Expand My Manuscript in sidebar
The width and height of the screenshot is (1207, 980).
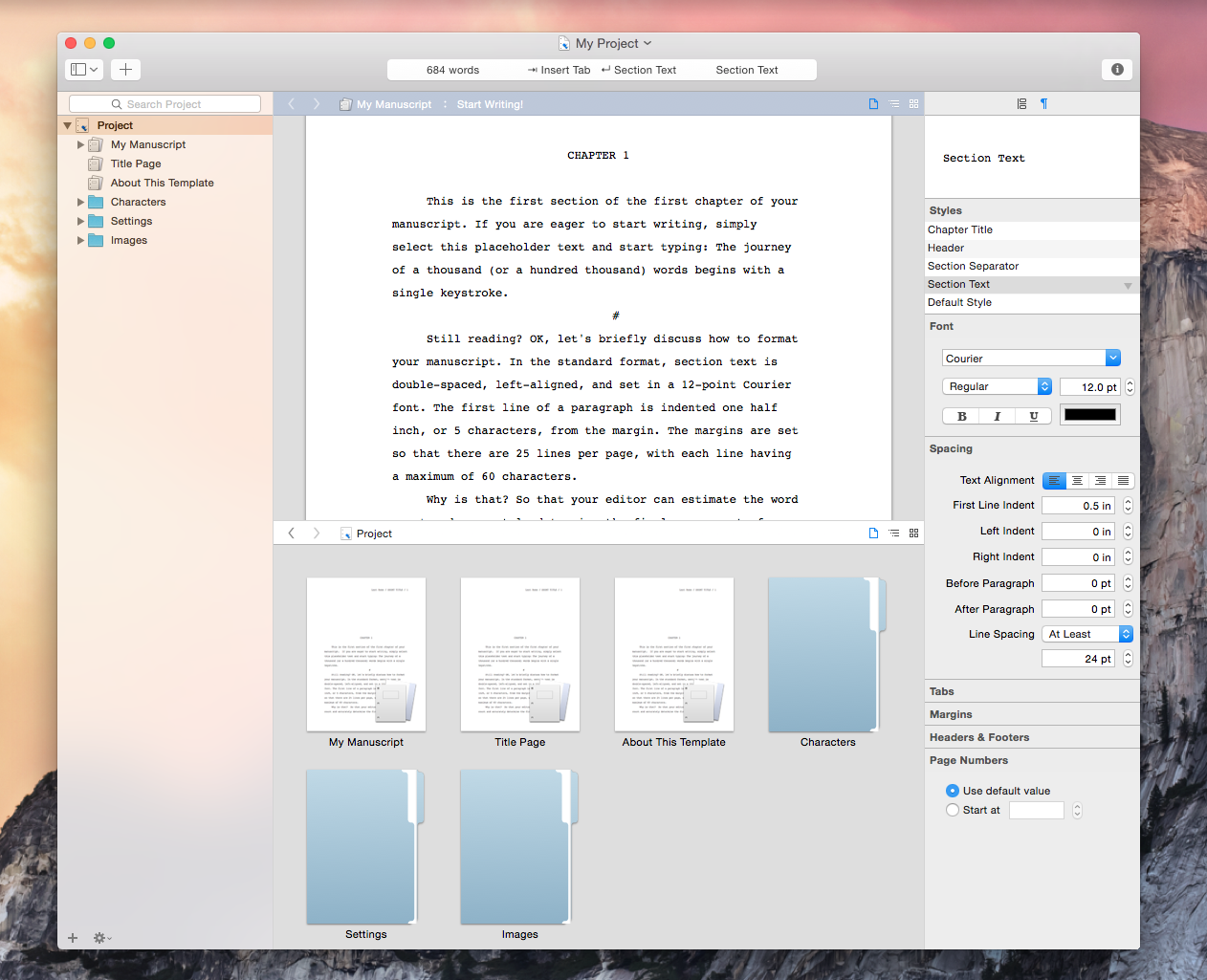tap(80, 144)
